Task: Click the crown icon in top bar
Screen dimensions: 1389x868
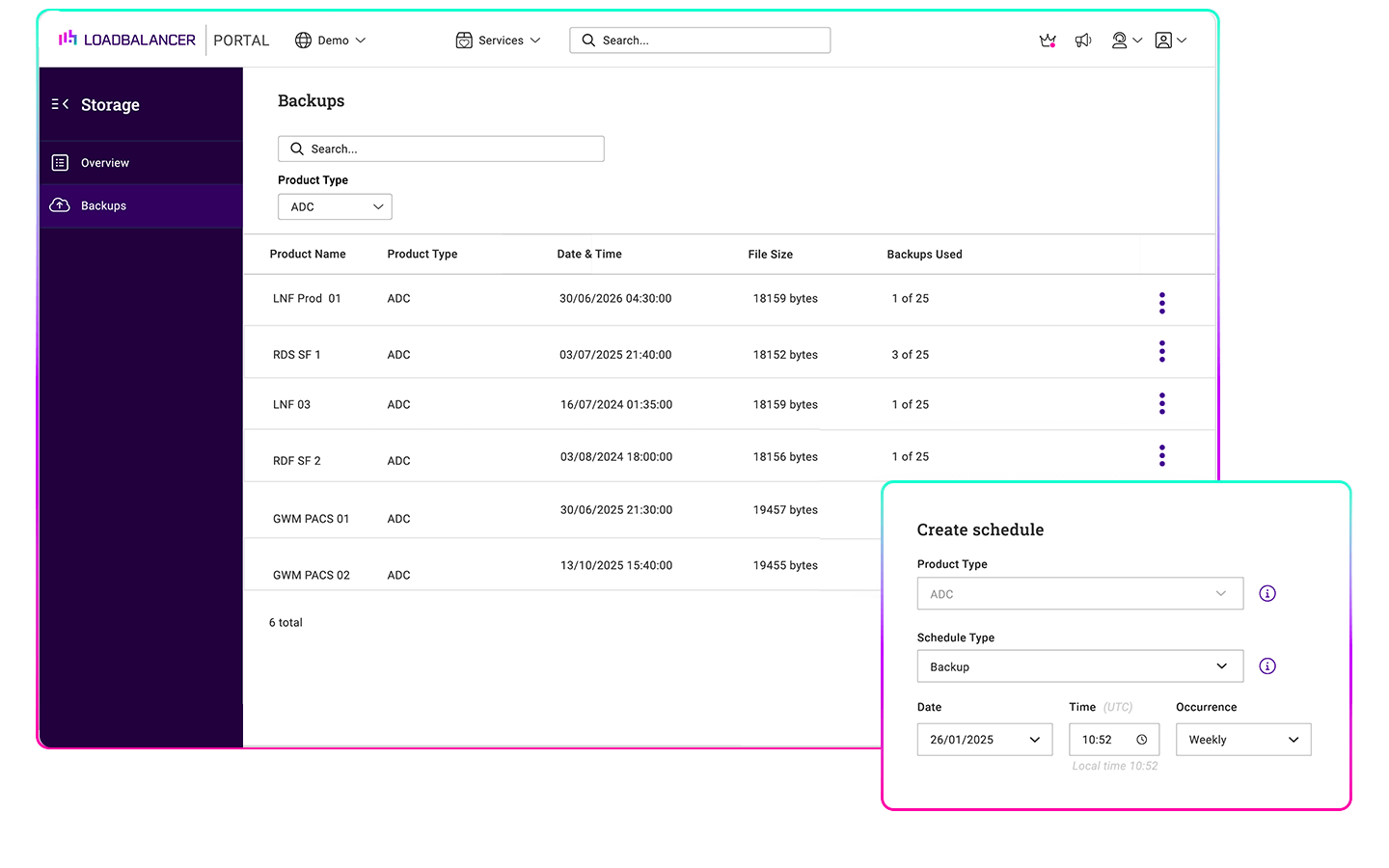Action: (x=1048, y=41)
